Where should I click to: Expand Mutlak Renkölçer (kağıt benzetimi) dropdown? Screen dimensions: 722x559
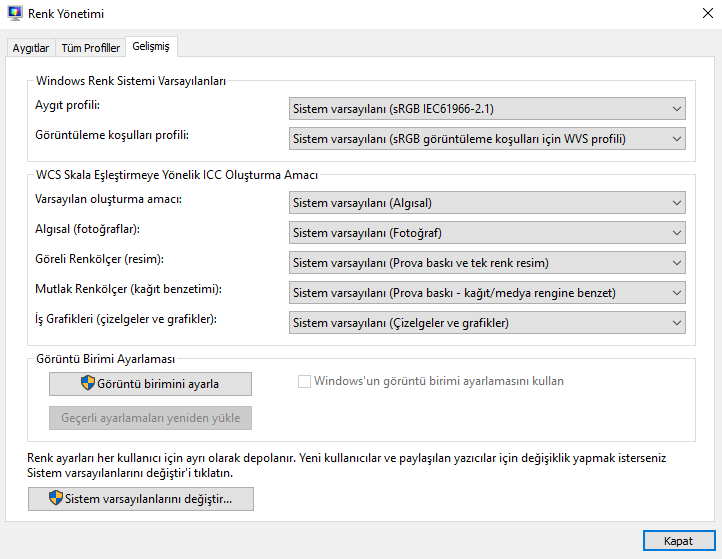click(487, 292)
